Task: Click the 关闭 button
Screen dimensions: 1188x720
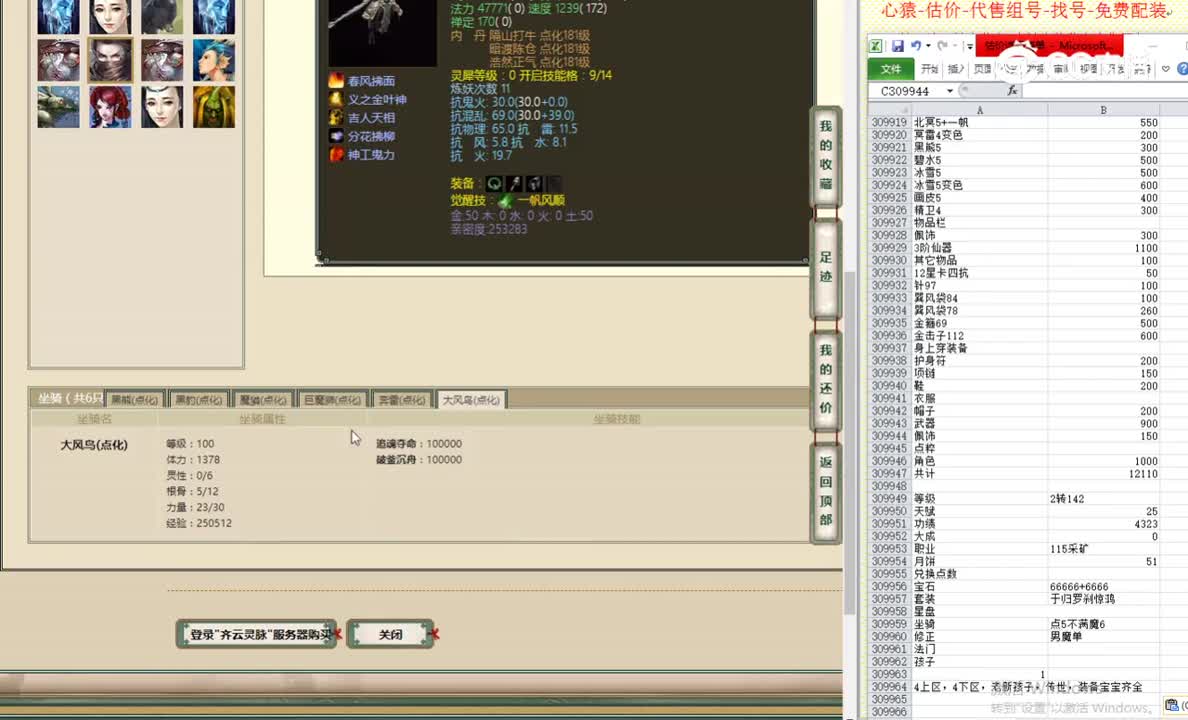Action: [390, 634]
